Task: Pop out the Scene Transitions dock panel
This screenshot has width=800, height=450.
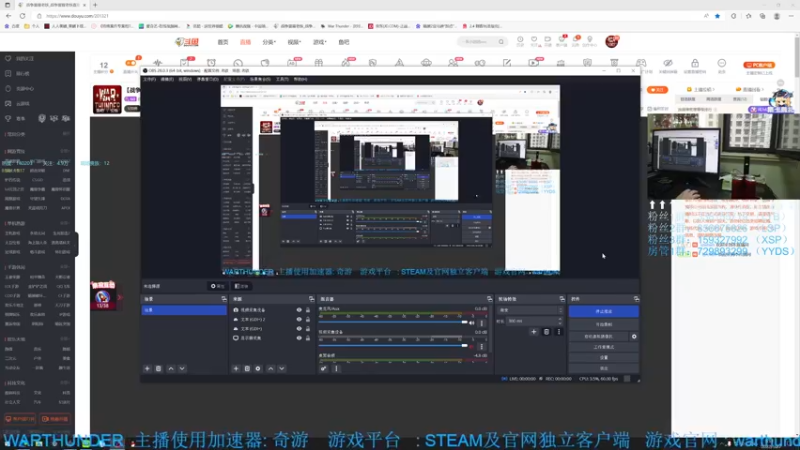Action: [562, 299]
